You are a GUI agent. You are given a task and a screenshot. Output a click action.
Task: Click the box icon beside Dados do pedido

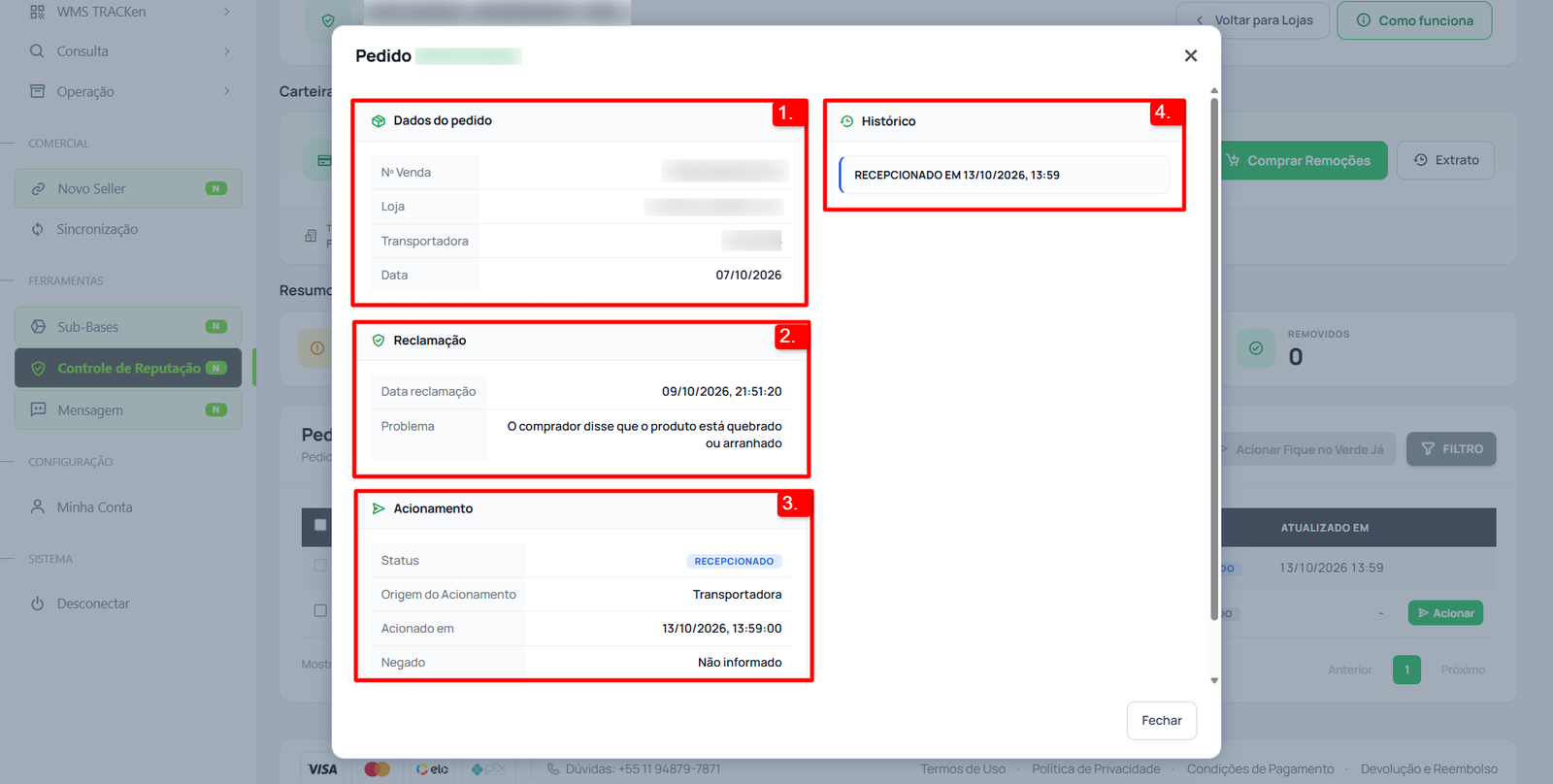(379, 121)
